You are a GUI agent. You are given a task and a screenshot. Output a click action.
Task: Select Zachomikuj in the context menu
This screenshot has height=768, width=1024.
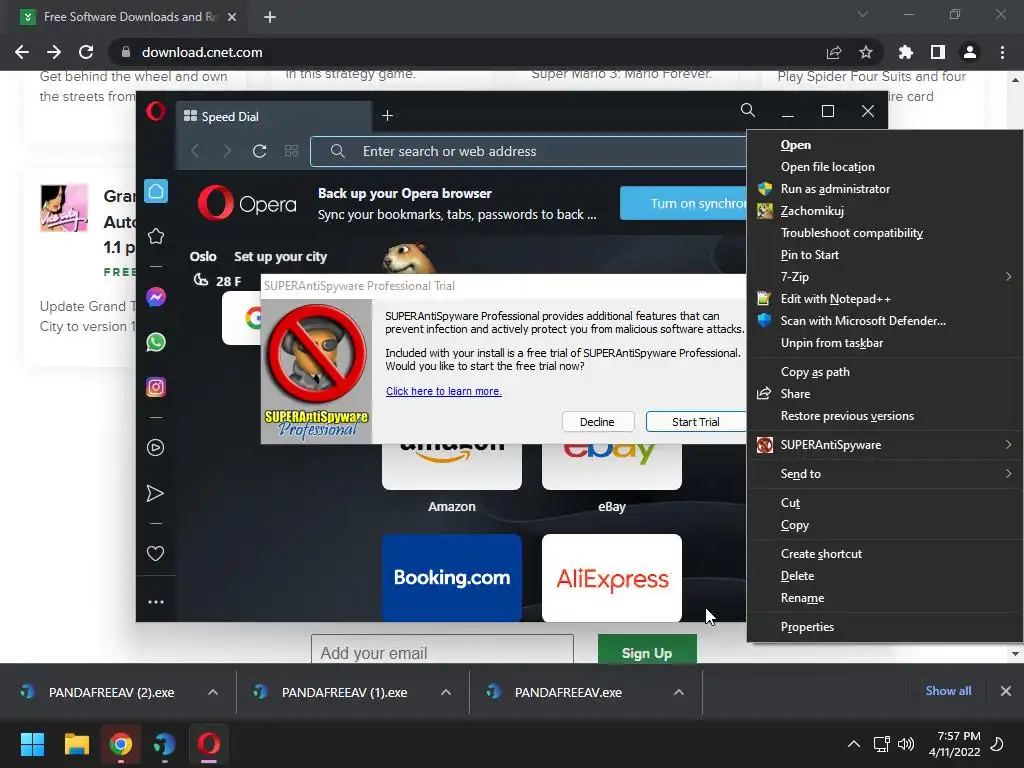tap(885, 211)
